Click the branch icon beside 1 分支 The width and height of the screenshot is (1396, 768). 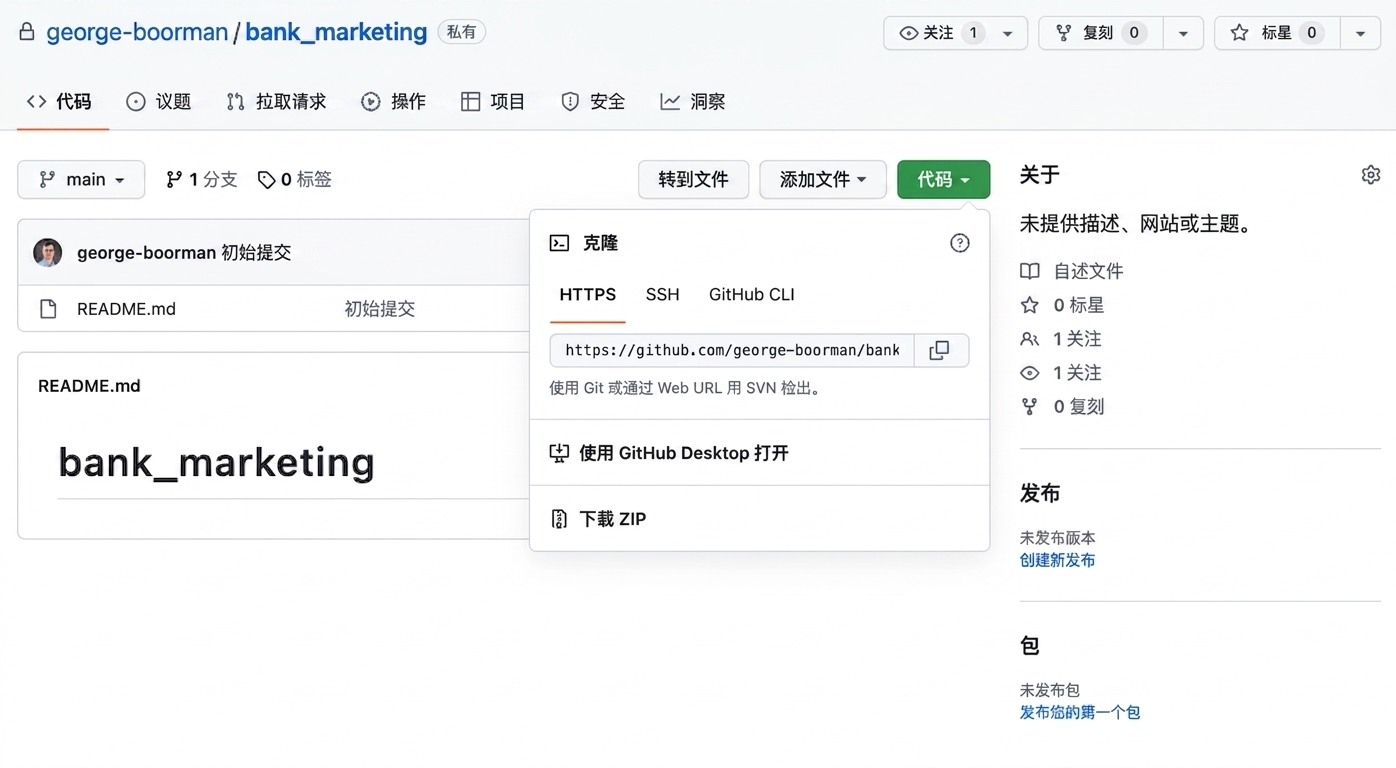pyautogui.click(x=174, y=180)
